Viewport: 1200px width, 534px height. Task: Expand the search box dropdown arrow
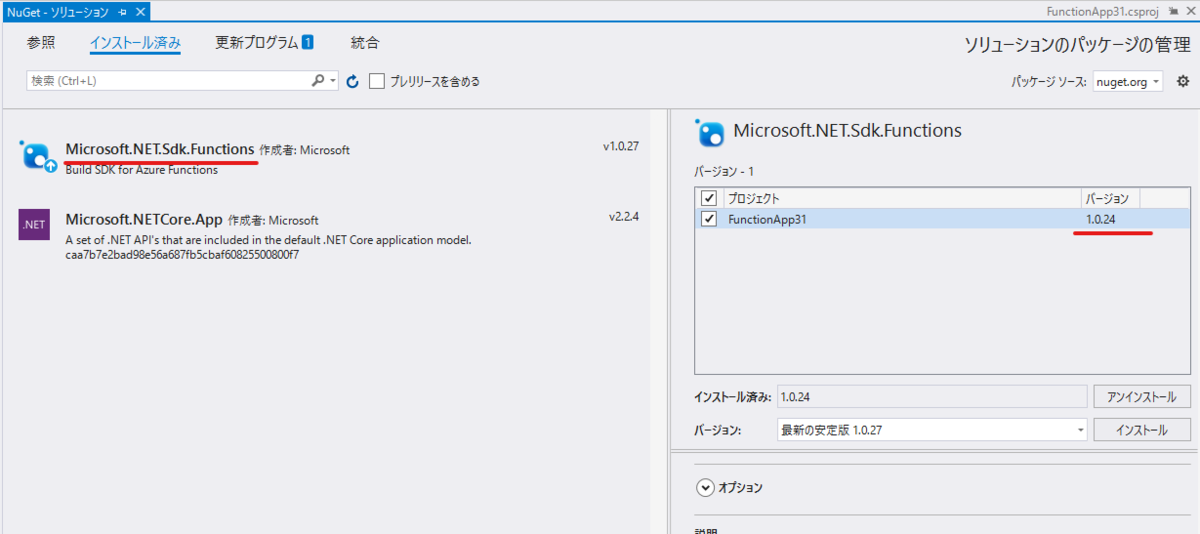(333, 81)
